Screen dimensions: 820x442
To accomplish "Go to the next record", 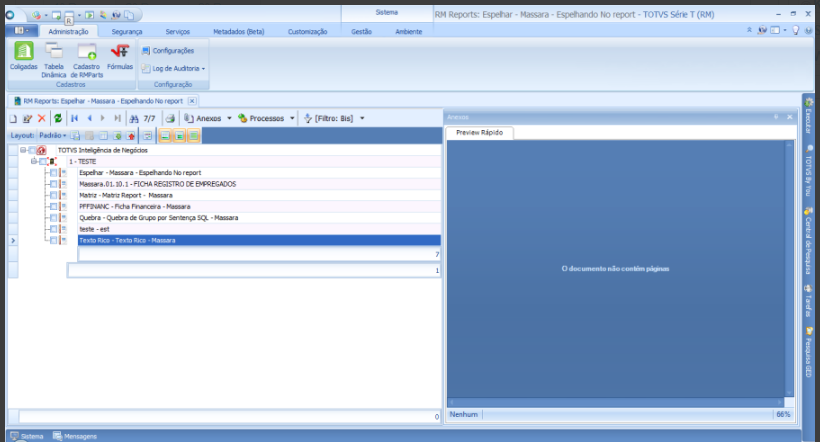I will [102, 119].
